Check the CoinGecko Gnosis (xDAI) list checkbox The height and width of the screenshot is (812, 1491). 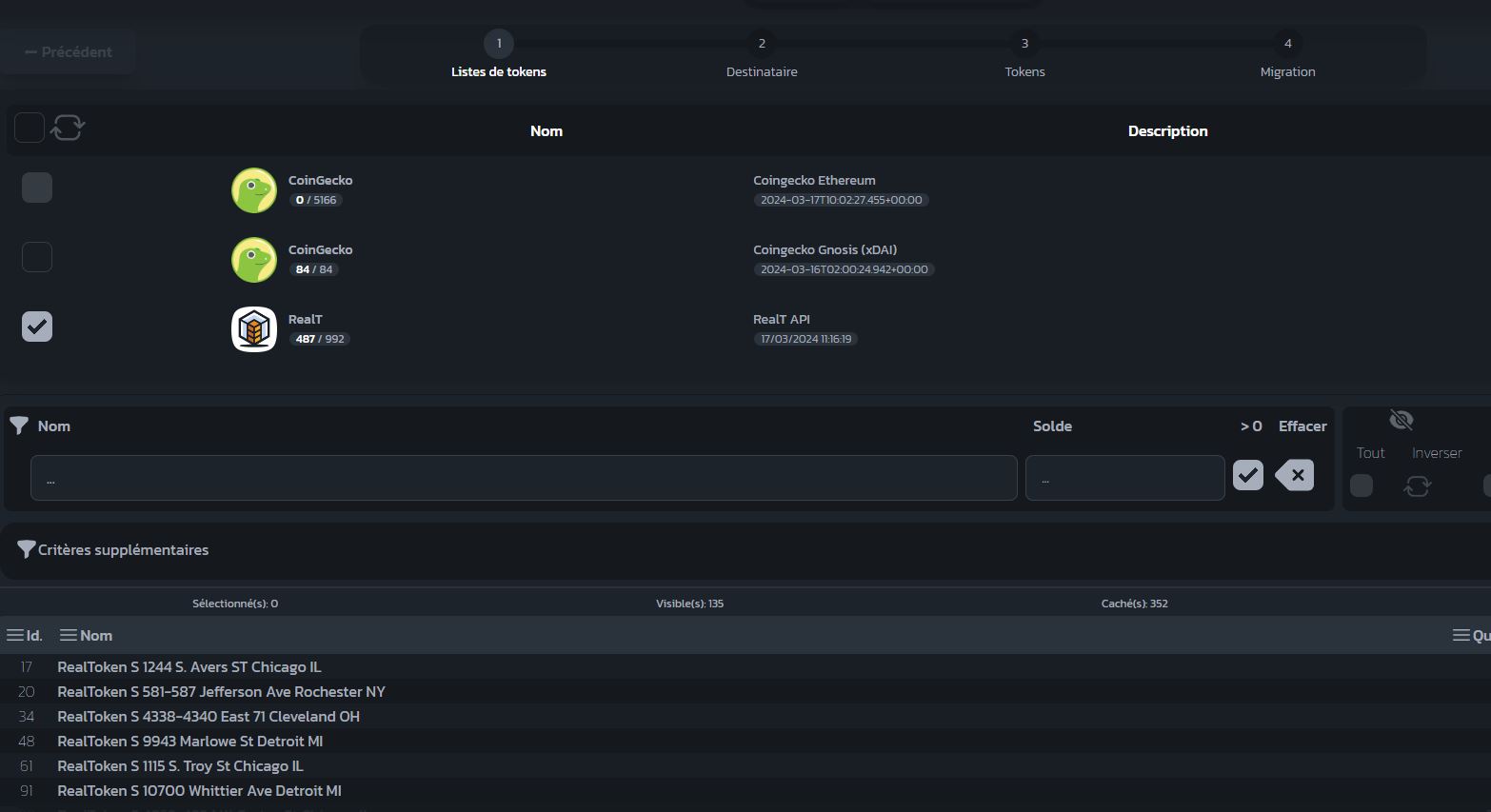click(x=37, y=257)
